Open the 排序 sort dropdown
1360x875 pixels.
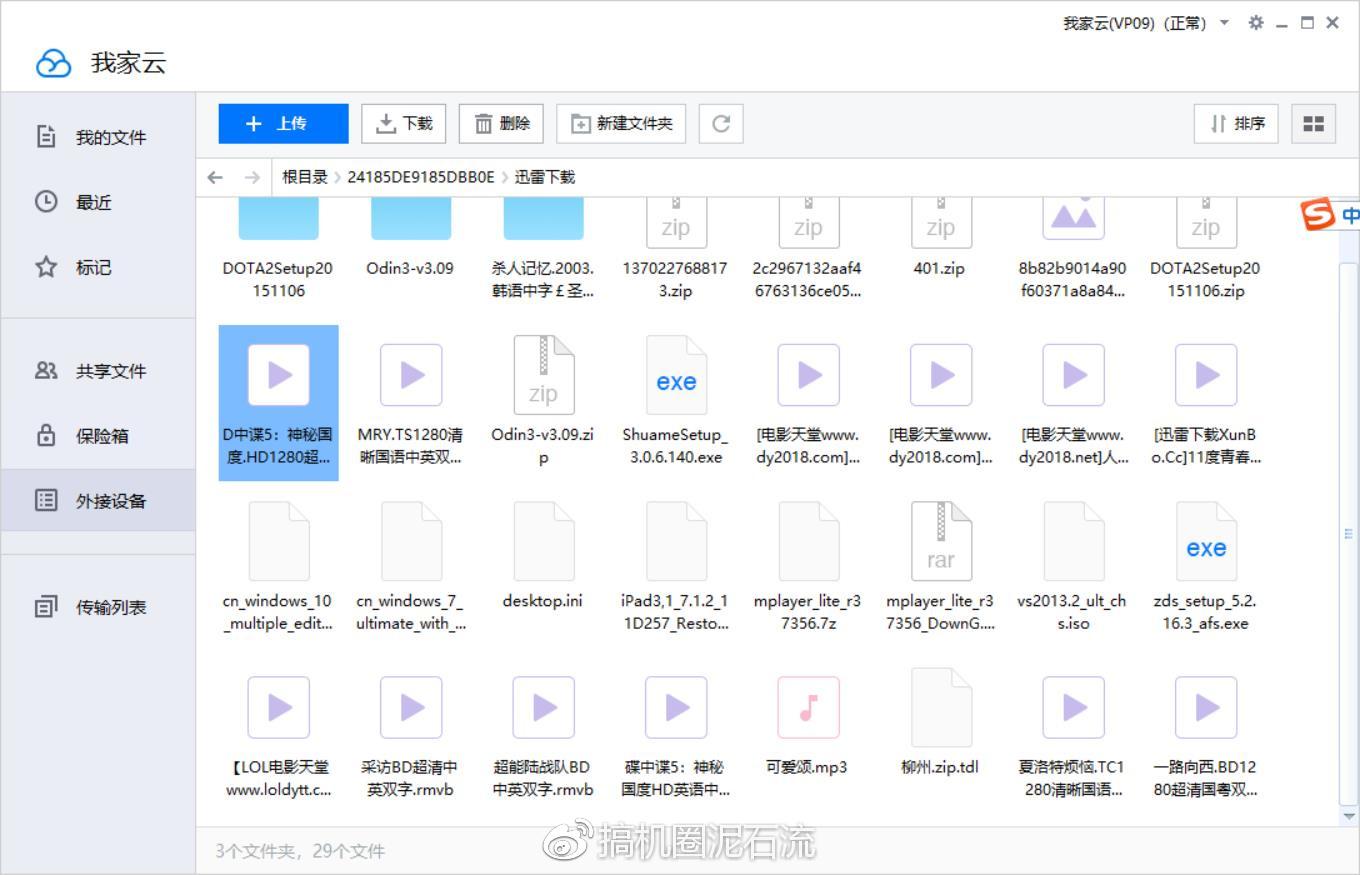(1236, 124)
